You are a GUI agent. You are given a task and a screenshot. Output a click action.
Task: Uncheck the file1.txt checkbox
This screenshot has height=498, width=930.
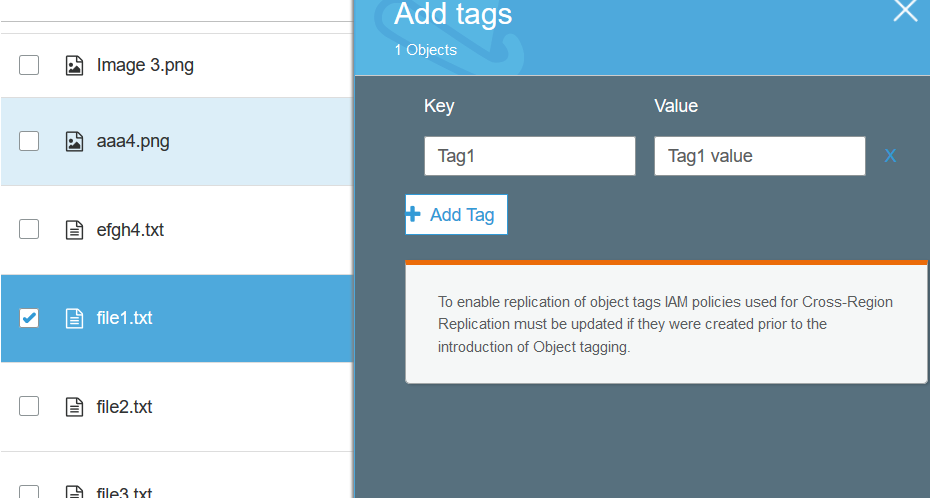(x=30, y=319)
